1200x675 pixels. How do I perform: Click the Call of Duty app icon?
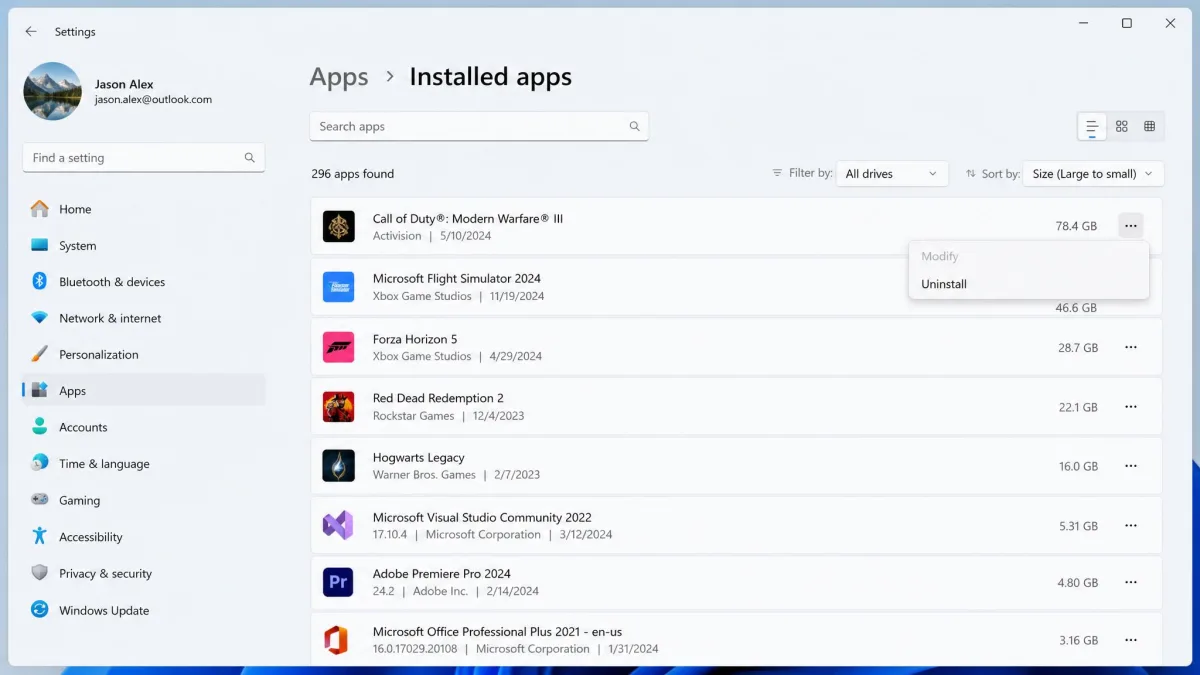[x=338, y=226]
